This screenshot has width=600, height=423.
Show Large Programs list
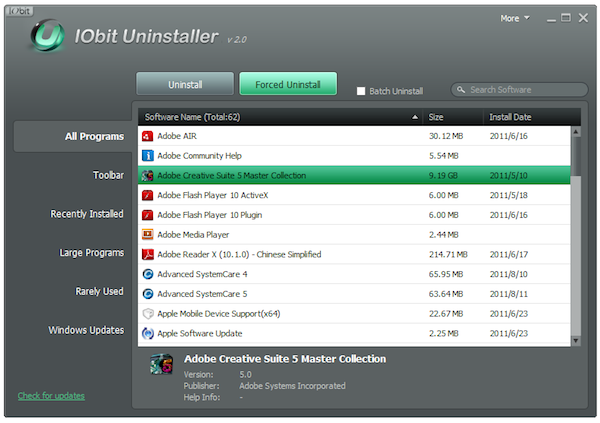tap(91, 253)
